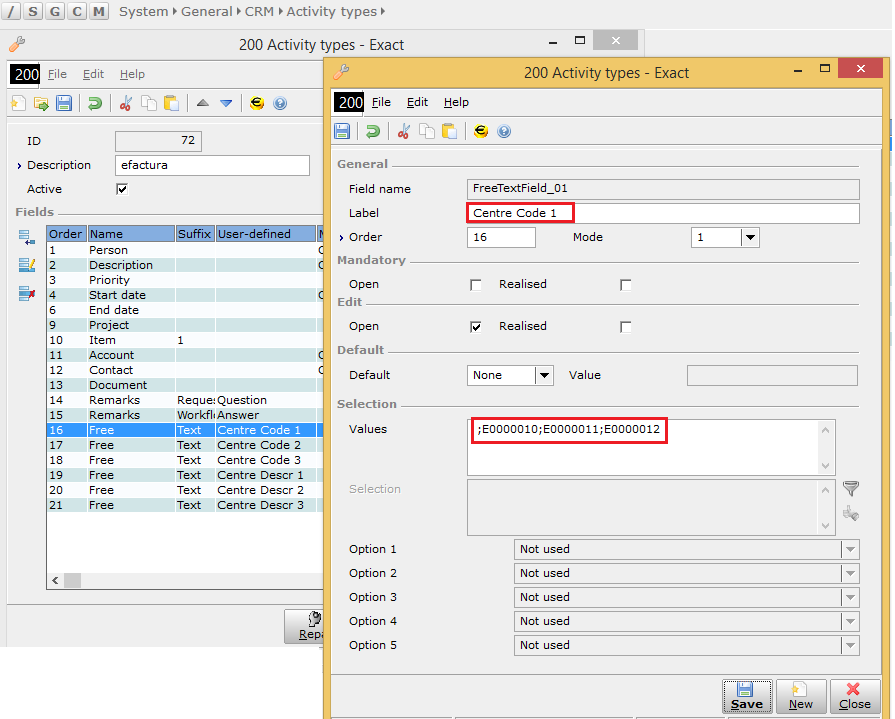Image resolution: width=895 pixels, height=719 pixels.
Task: Click the Paste icon in back window toolbar
Action: (x=171, y=103)
